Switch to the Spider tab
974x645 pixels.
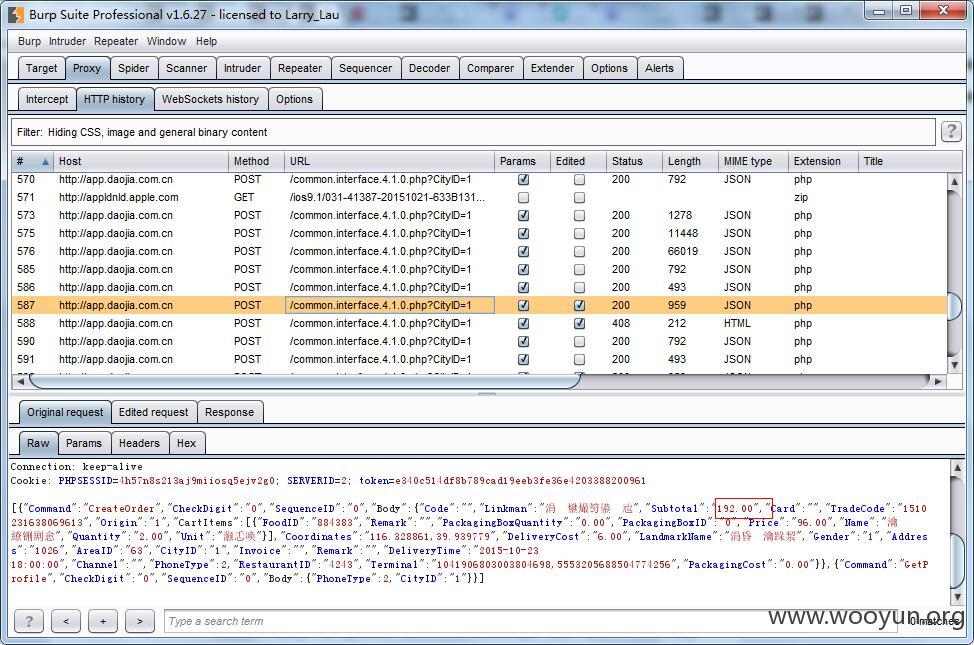tap(134, 68)
